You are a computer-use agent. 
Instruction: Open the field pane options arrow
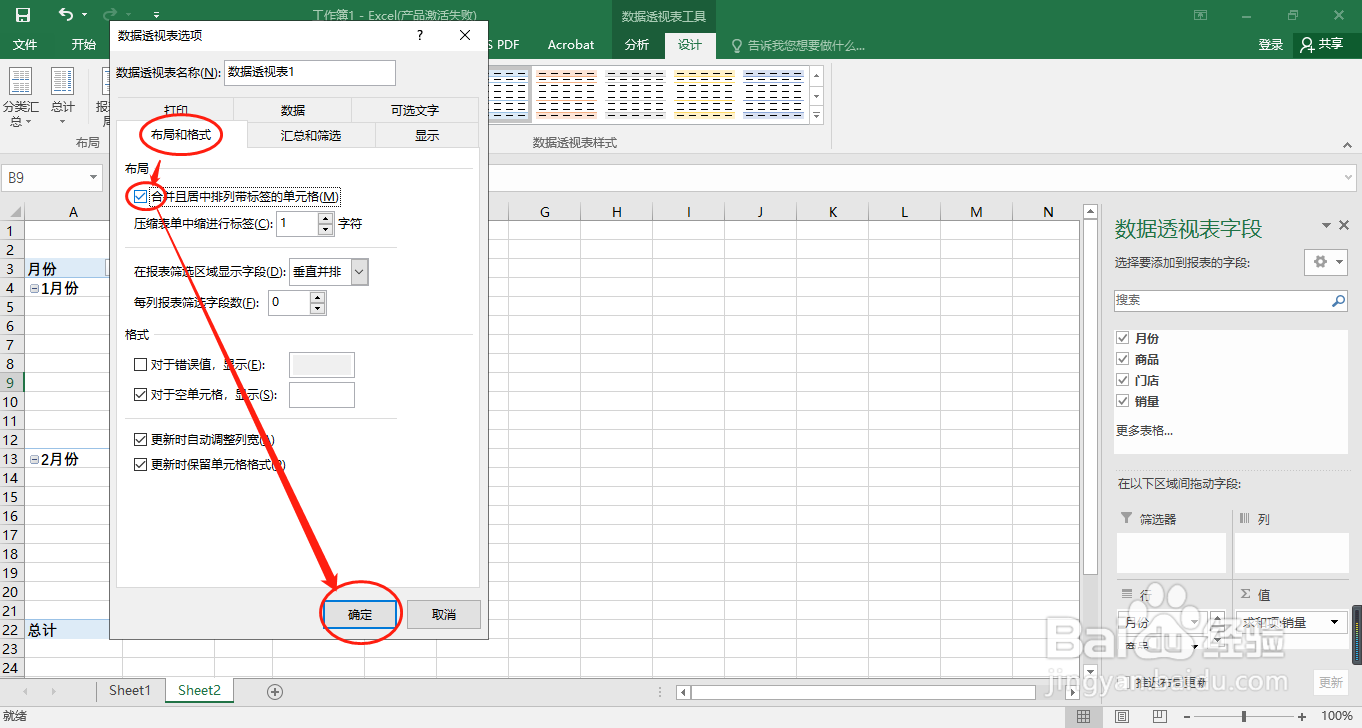click(x=1327, y=226)
